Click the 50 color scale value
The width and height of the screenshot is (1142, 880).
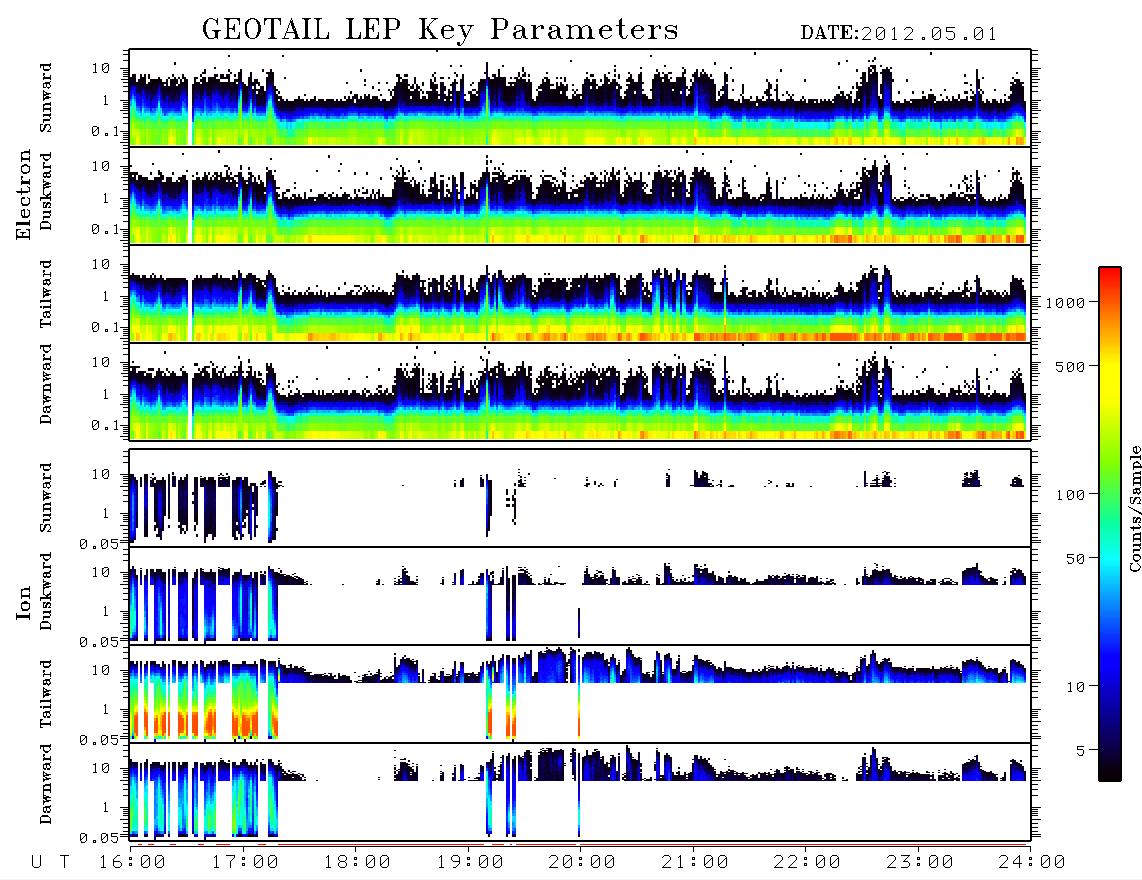tap(1075, 559)
